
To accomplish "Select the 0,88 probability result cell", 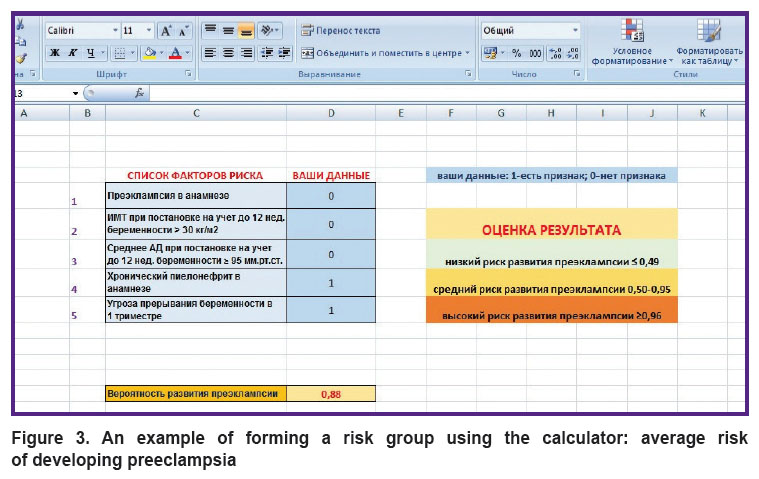I will coord(331,394).
